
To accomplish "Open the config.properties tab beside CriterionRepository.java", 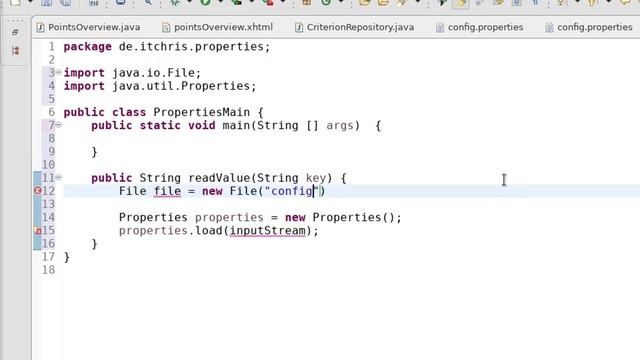I will (479, 27).
